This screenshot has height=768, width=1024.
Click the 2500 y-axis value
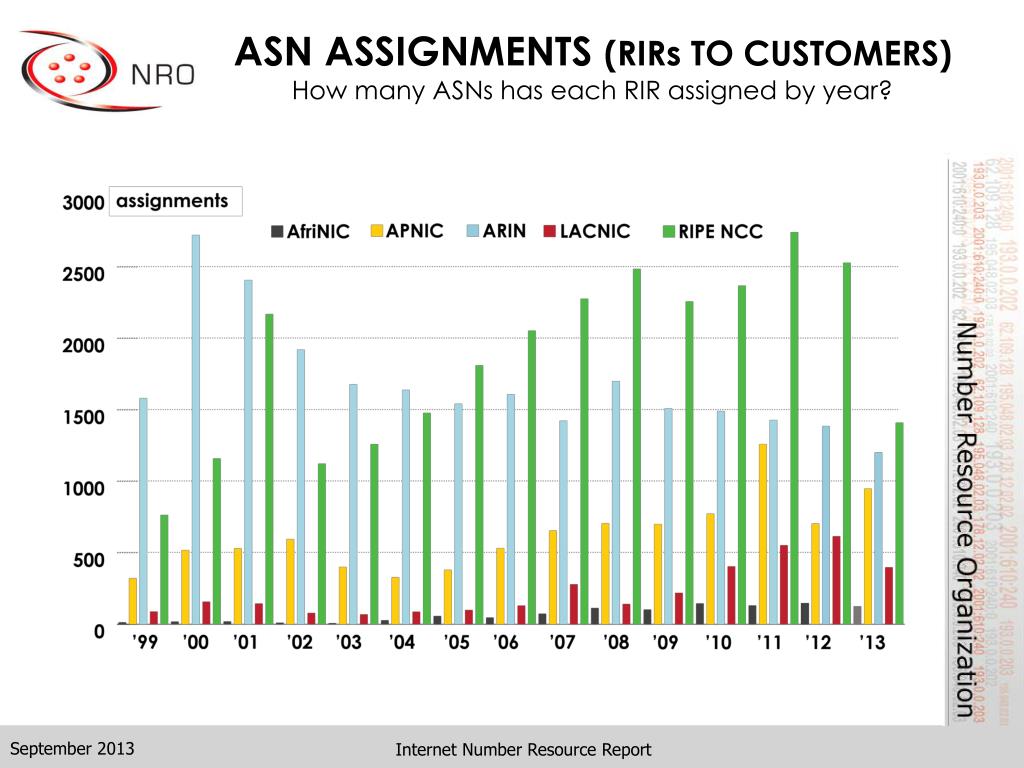pyautogui.click(x=84, y=274)
